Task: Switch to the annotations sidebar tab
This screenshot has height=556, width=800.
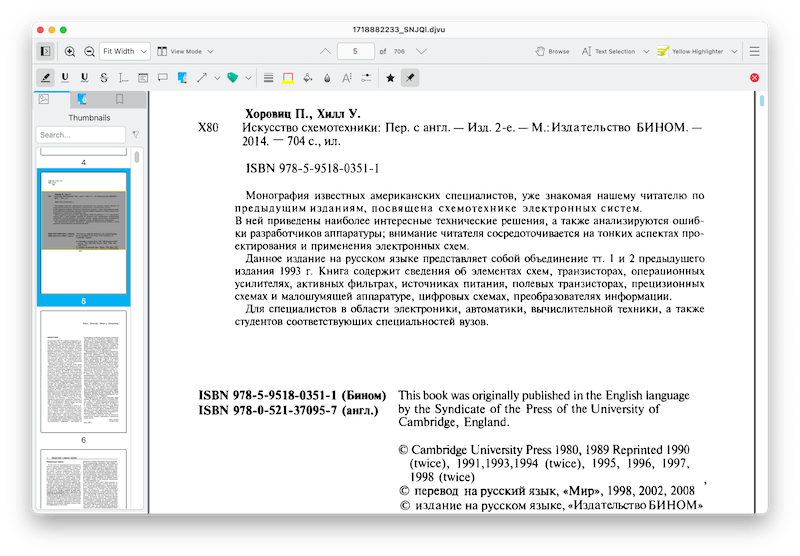Action: 82,99
